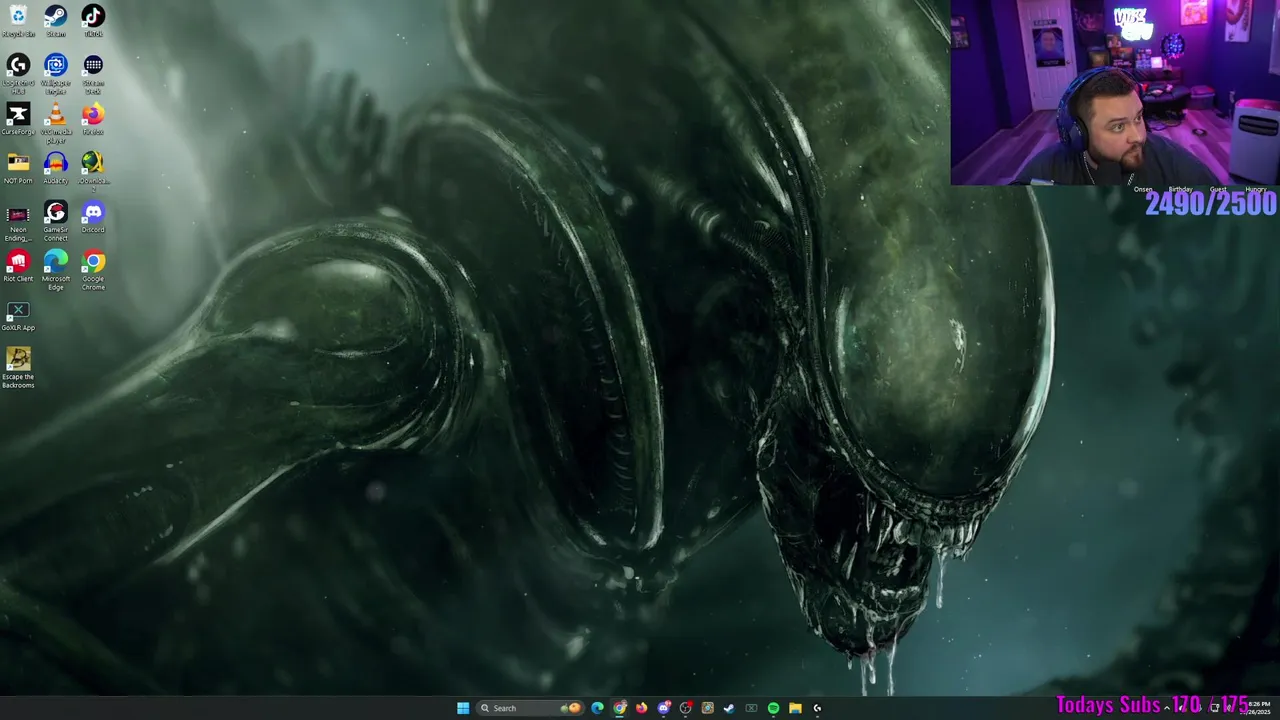Open Logitech G HUB from the taskbar
1280x720 pixels.
[x=817, y=708]
